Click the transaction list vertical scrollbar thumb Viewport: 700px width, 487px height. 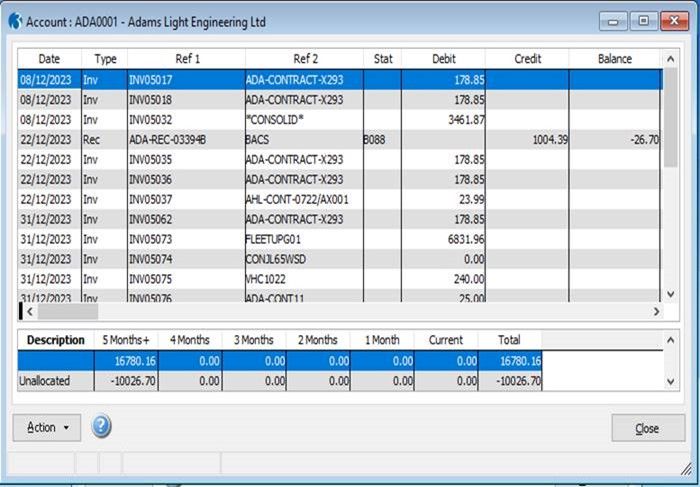[x=670, y=117]
